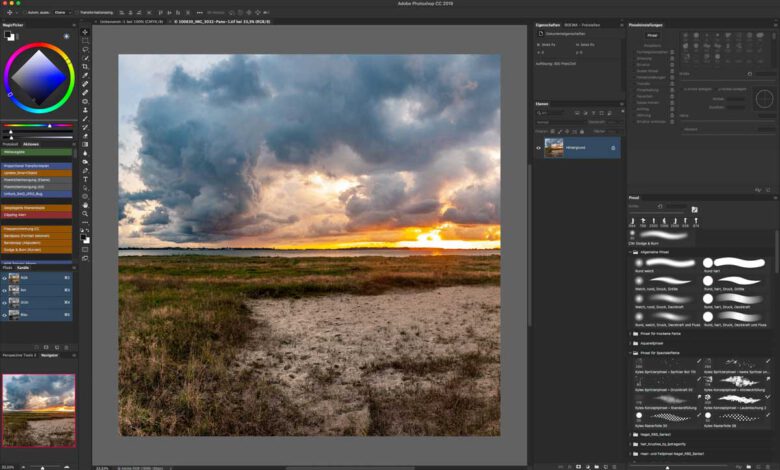Select the Zoom magnifier tool
This screenshot has width=780, height=470.
(x=85, y=212)
